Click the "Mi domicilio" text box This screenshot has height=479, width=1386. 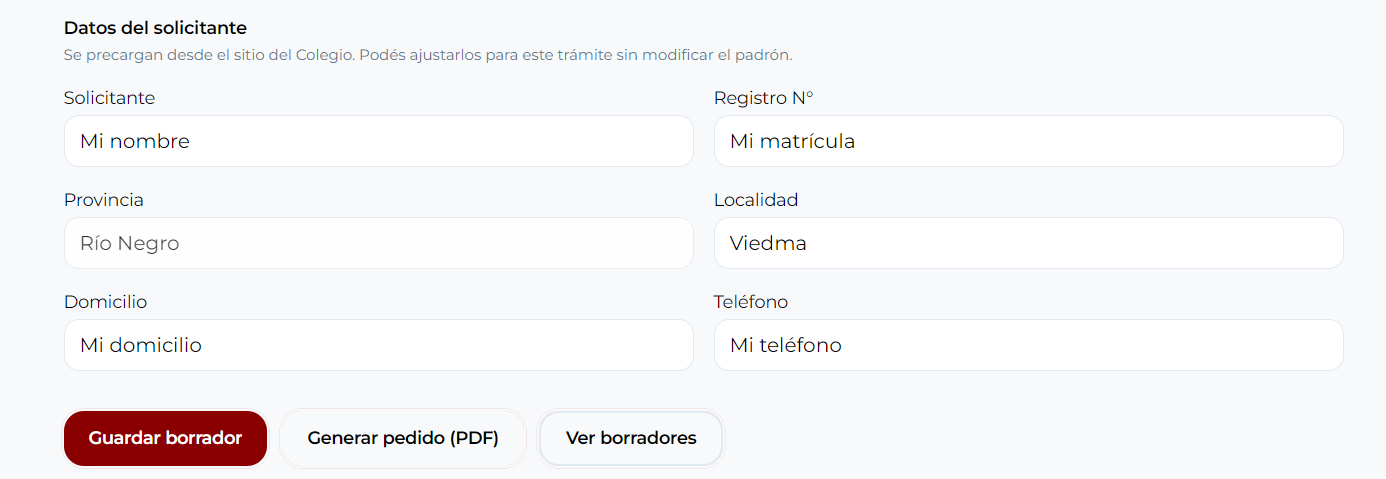tap(378, 345)
